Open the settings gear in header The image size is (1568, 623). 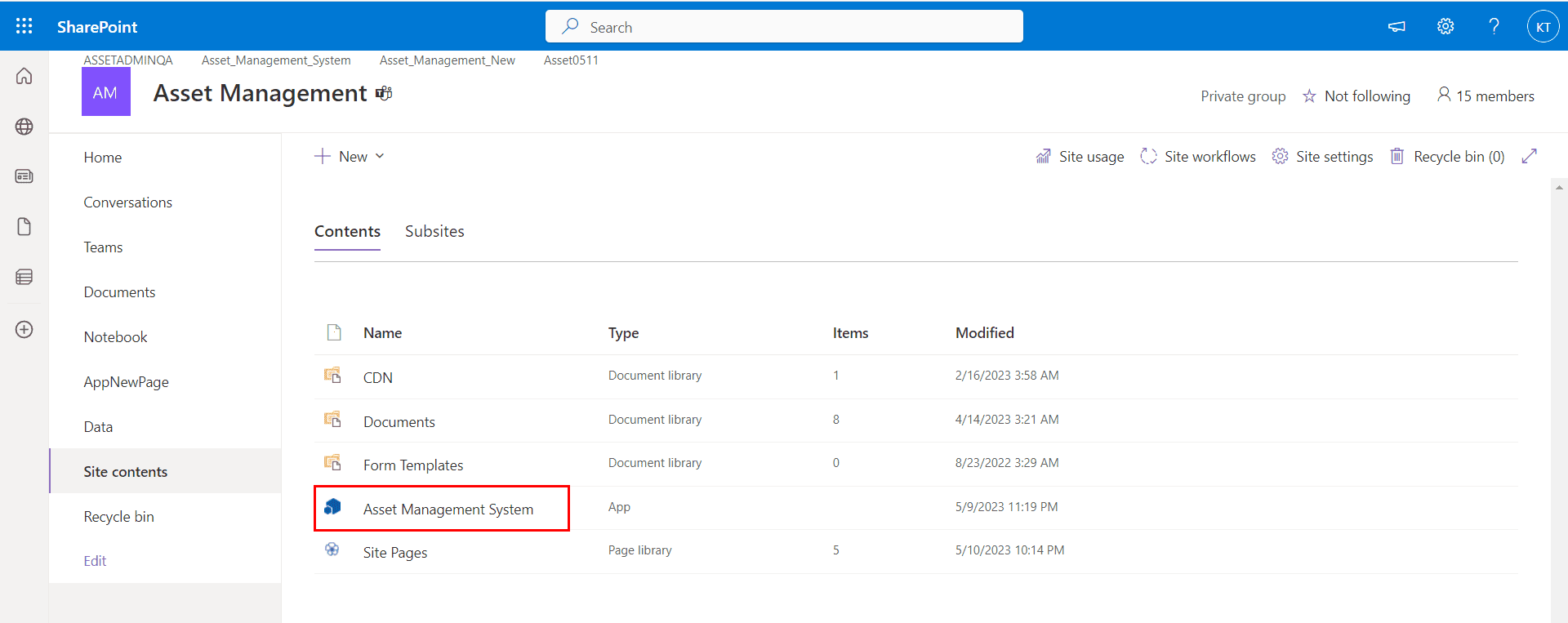(1445, 26)
